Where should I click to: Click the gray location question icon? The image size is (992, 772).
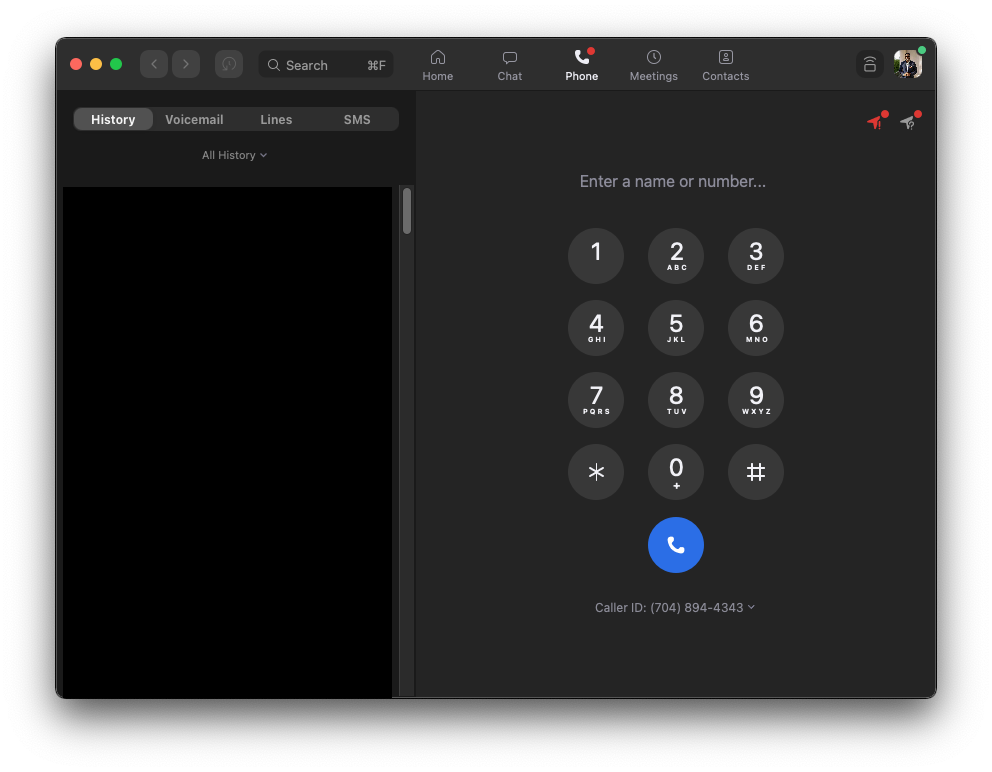(x=910, y=121)
